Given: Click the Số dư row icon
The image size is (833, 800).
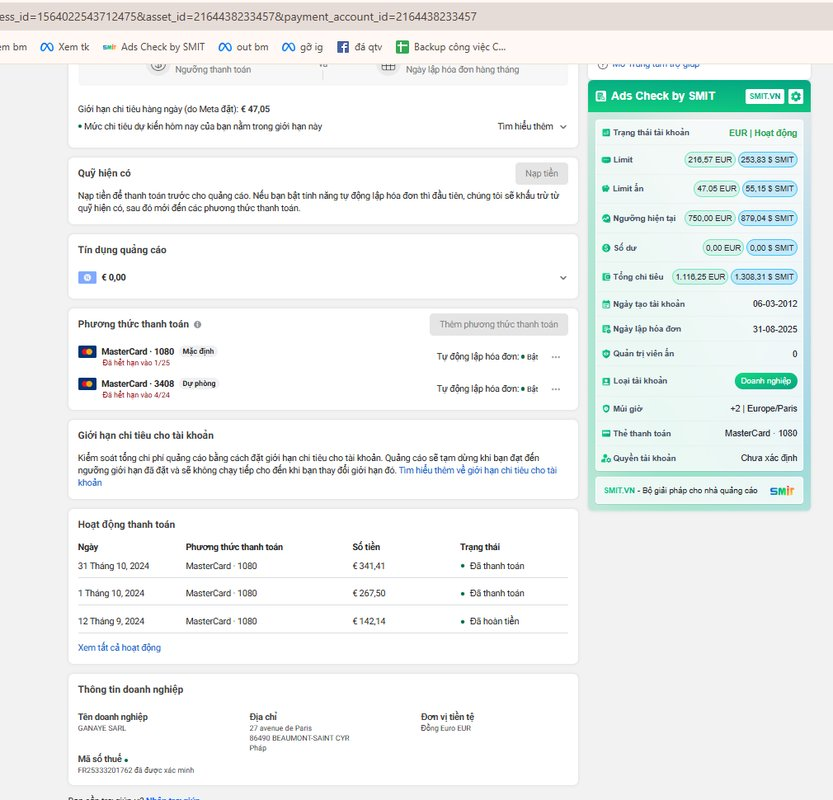Looking at the screenshot, I should (606, 248).
